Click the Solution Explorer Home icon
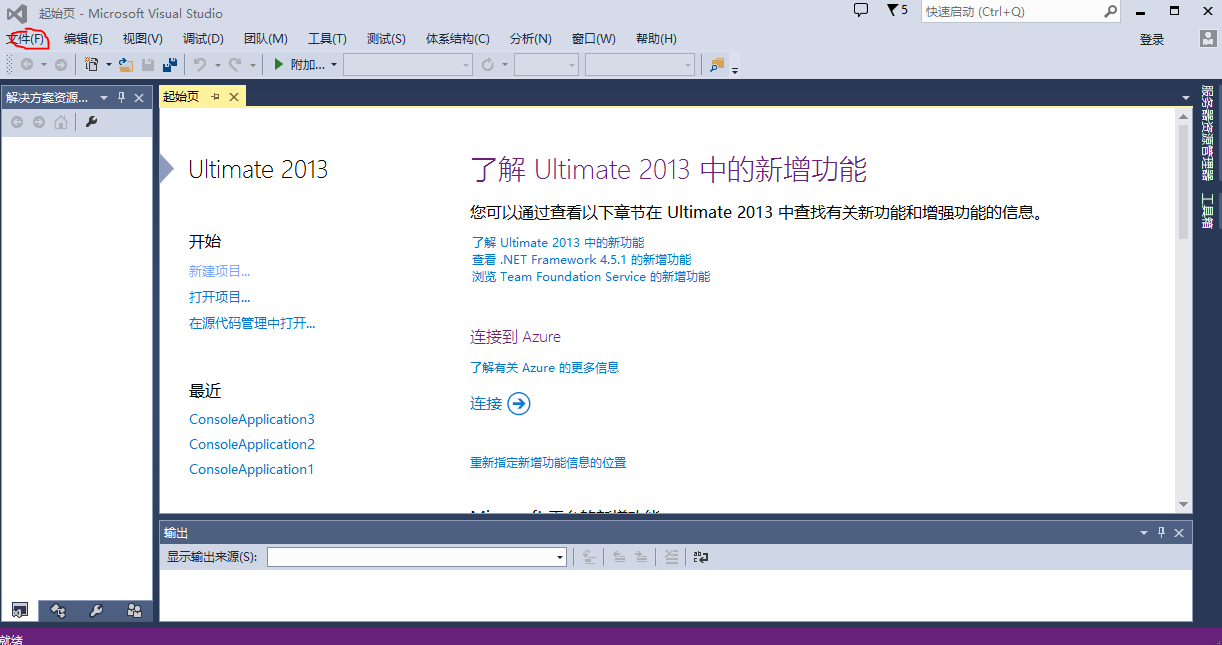 (x=61, y=122)
